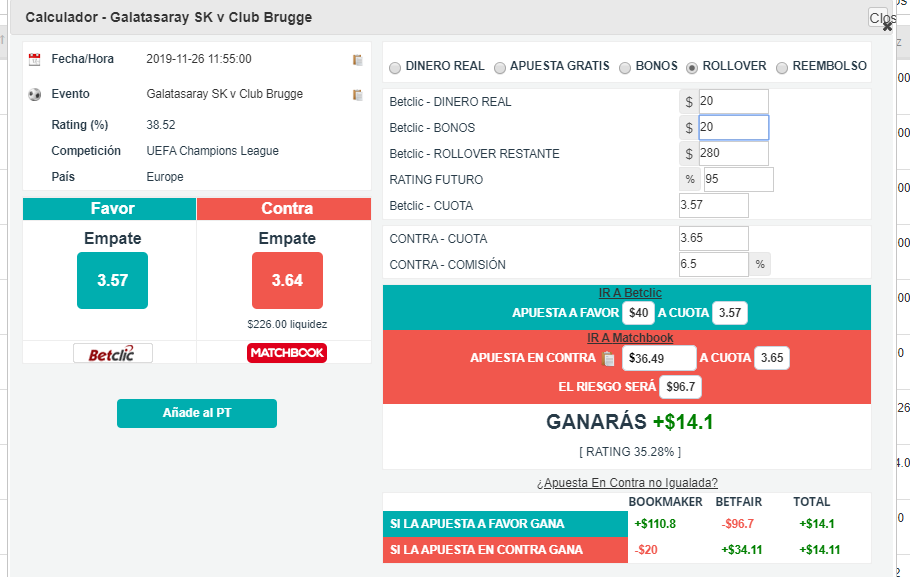Open the Matchbook exchange logo

(287, 353)
